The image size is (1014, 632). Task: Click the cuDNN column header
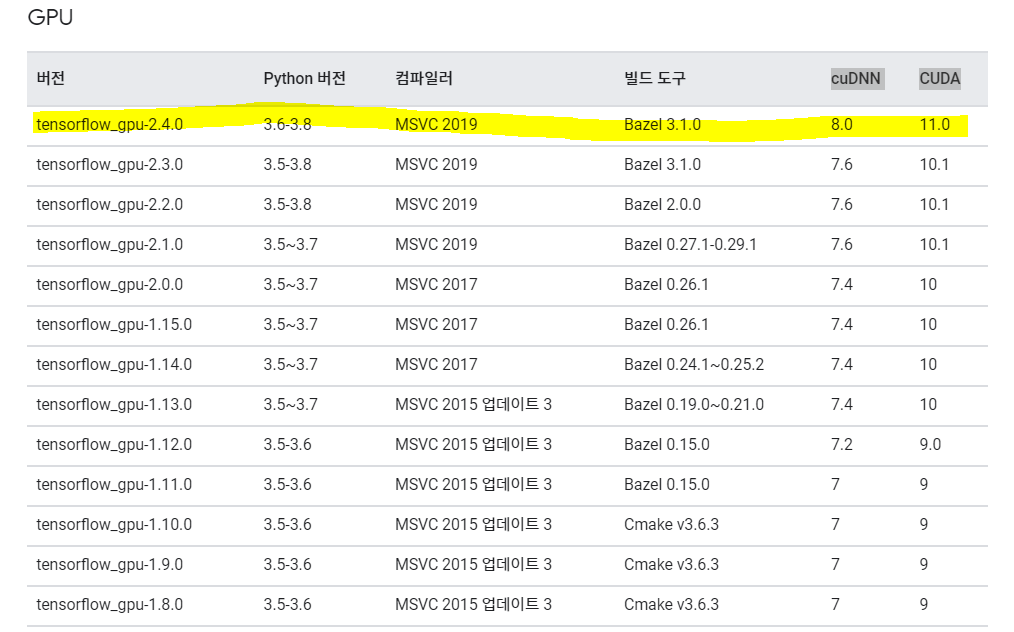coord(856,78)
